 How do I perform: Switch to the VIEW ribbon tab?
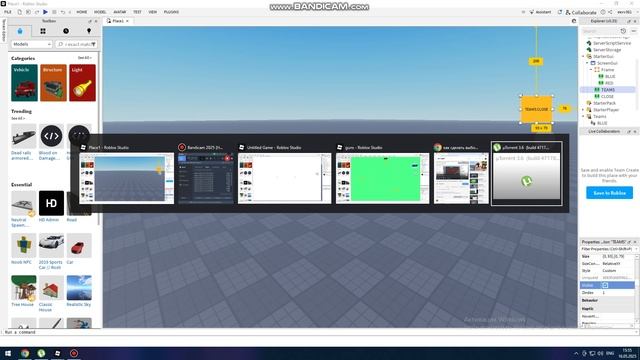(153, 12)
